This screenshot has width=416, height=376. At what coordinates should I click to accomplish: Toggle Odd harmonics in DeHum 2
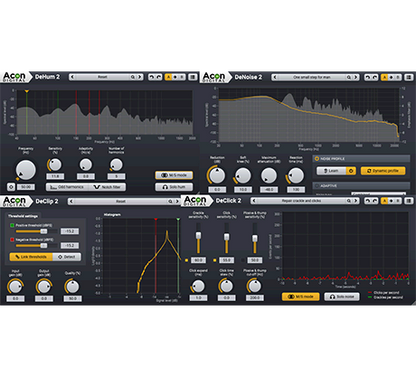(x=67, y=187)
